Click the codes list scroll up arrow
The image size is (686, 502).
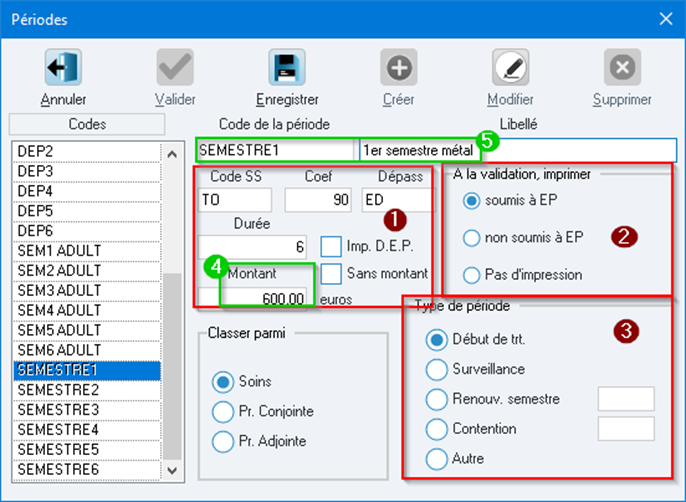[x=172, y=154]
